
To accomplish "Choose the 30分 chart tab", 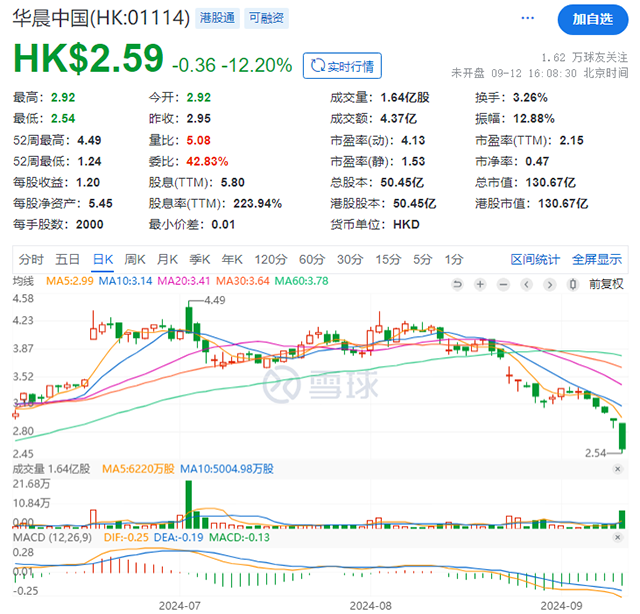I will click(x=350, y=260).
